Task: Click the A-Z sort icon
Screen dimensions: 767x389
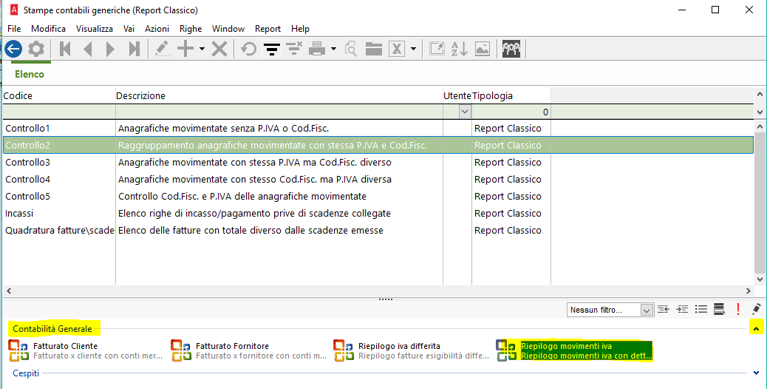Action: pos(459,49)
